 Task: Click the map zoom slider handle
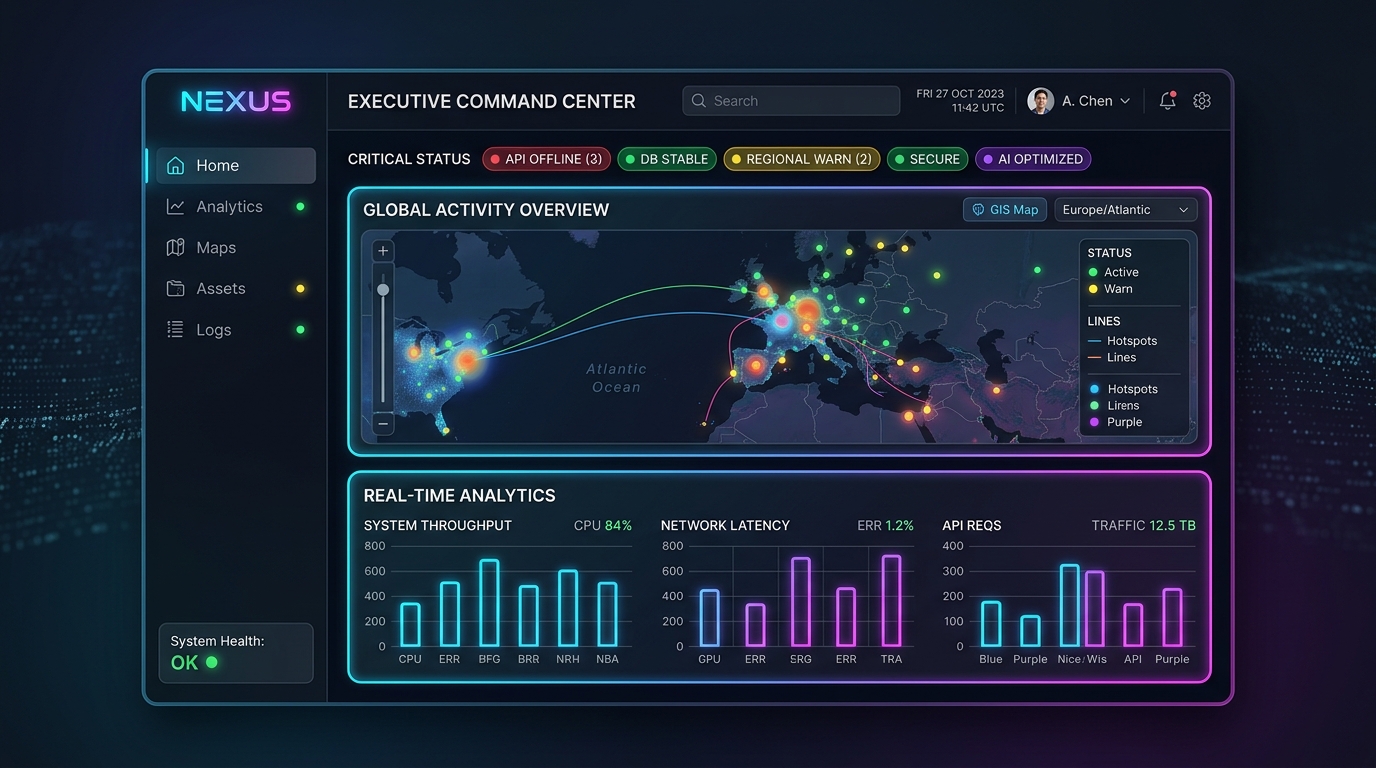[383, 290]
